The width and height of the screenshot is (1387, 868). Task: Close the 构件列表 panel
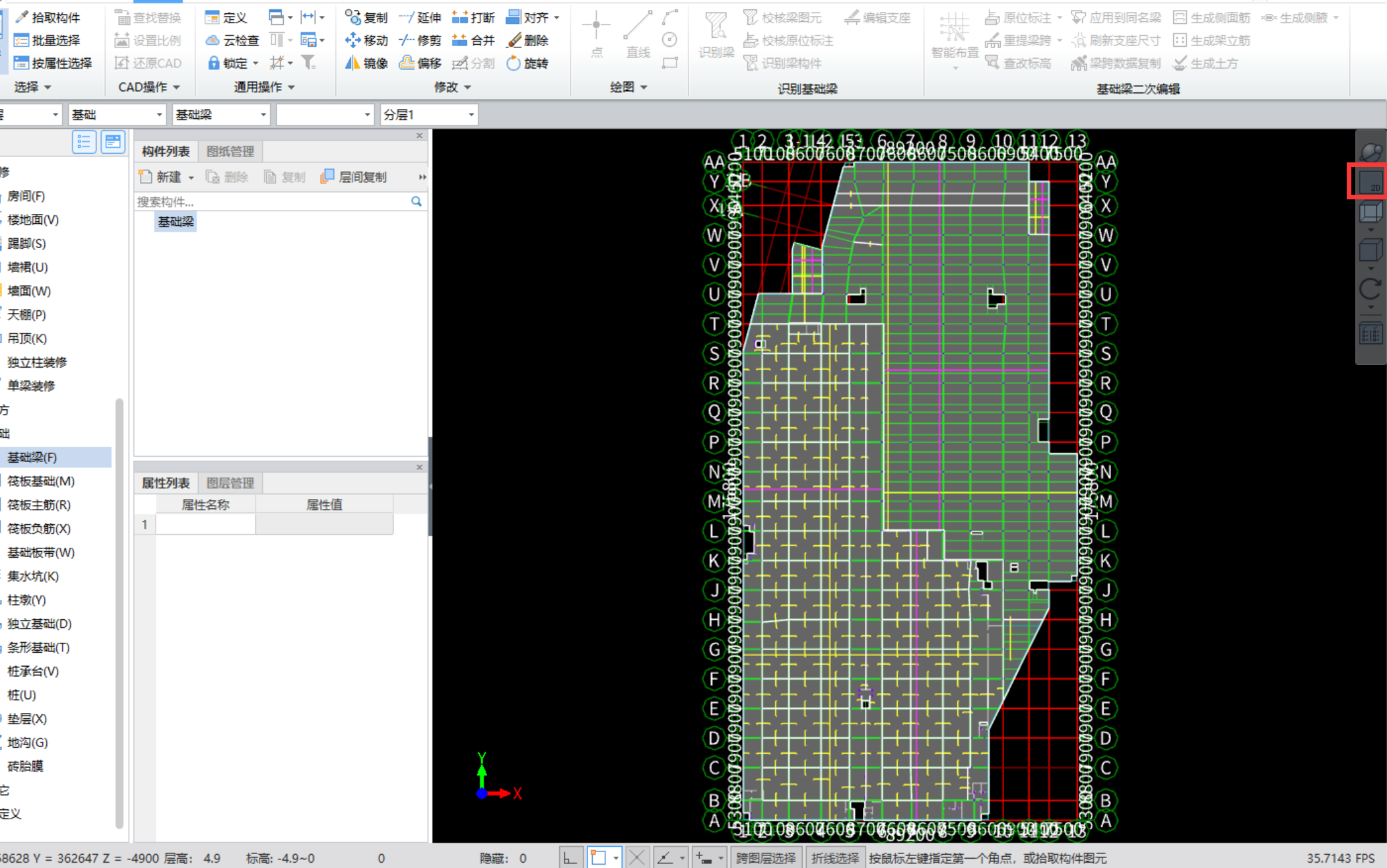click(x=419, y=135)
